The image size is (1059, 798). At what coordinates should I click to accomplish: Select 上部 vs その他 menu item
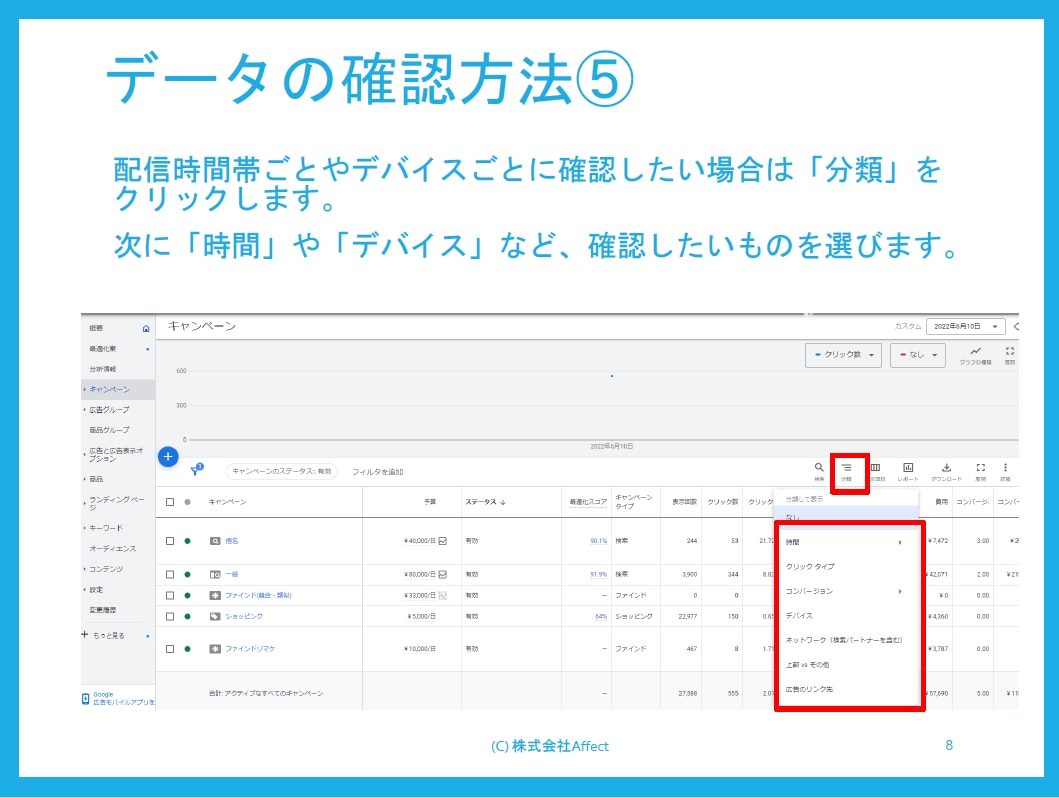coord(807,665)
